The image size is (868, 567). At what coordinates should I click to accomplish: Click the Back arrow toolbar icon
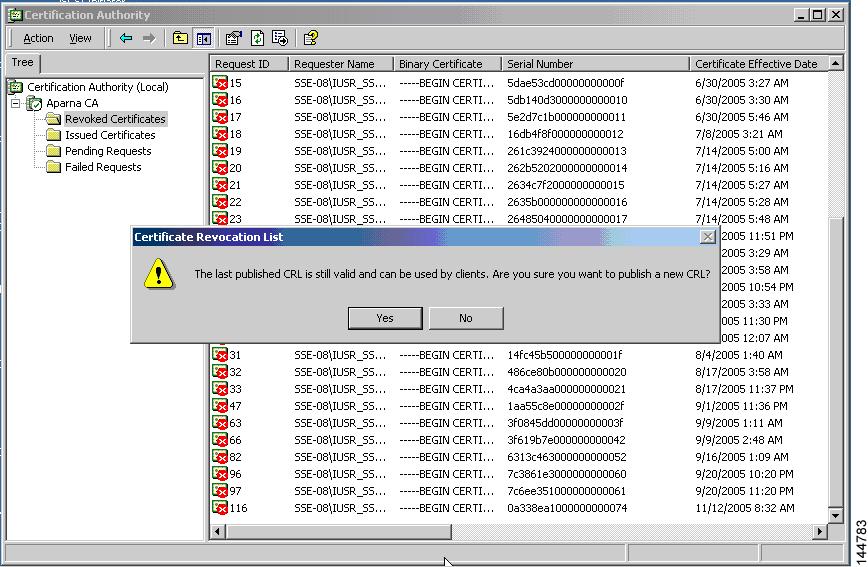(126, 38)
